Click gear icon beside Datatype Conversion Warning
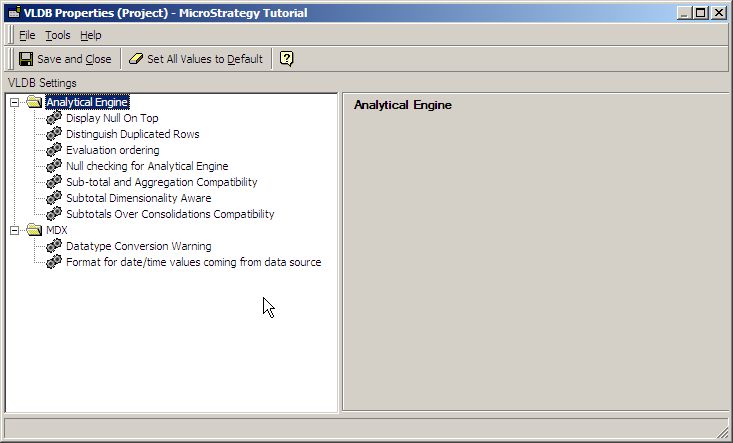The height and width of the screenshot is (443, 733). 54,246
